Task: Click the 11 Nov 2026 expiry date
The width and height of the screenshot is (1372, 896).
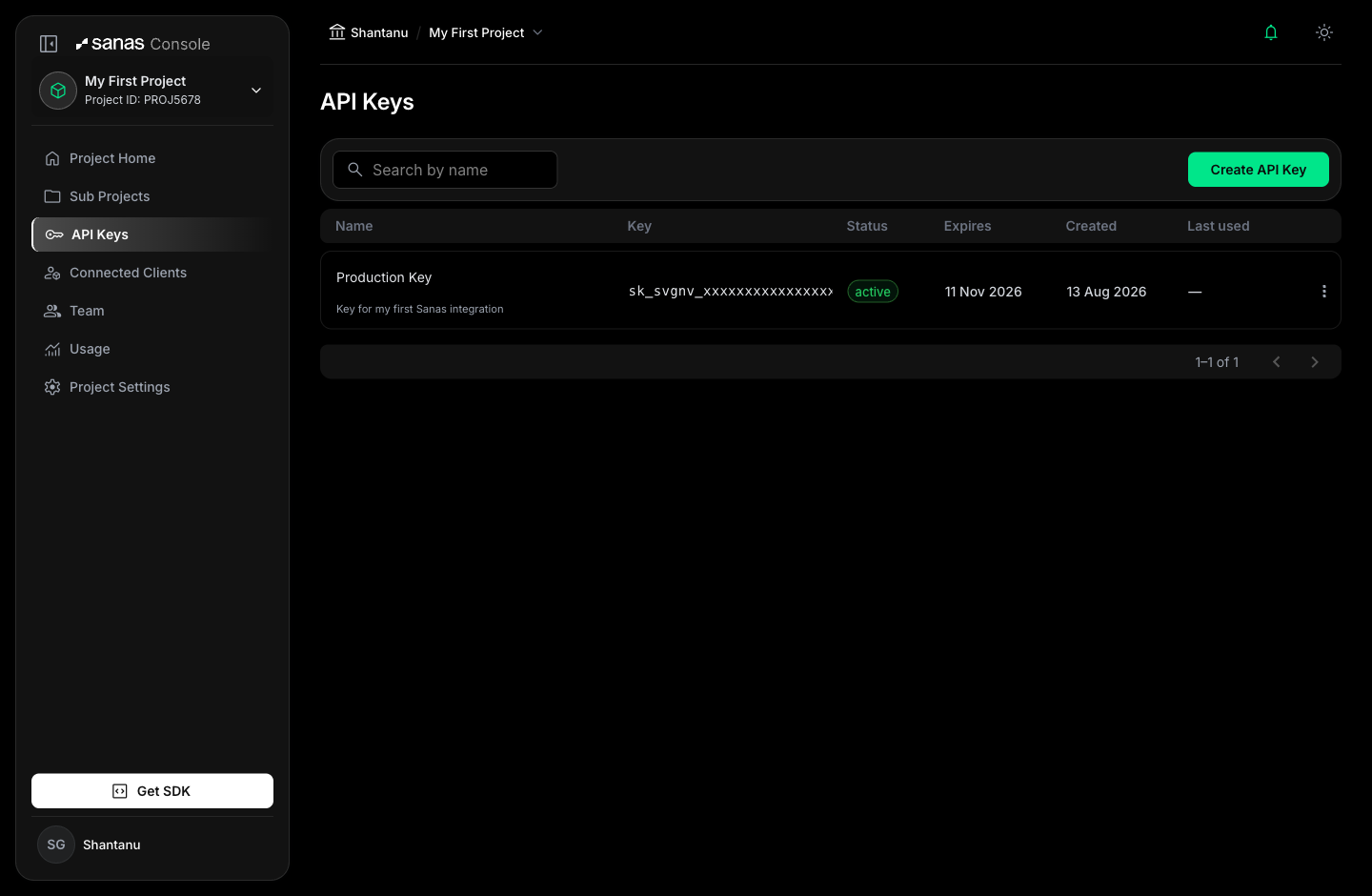Action: click(x=983, y=292)
